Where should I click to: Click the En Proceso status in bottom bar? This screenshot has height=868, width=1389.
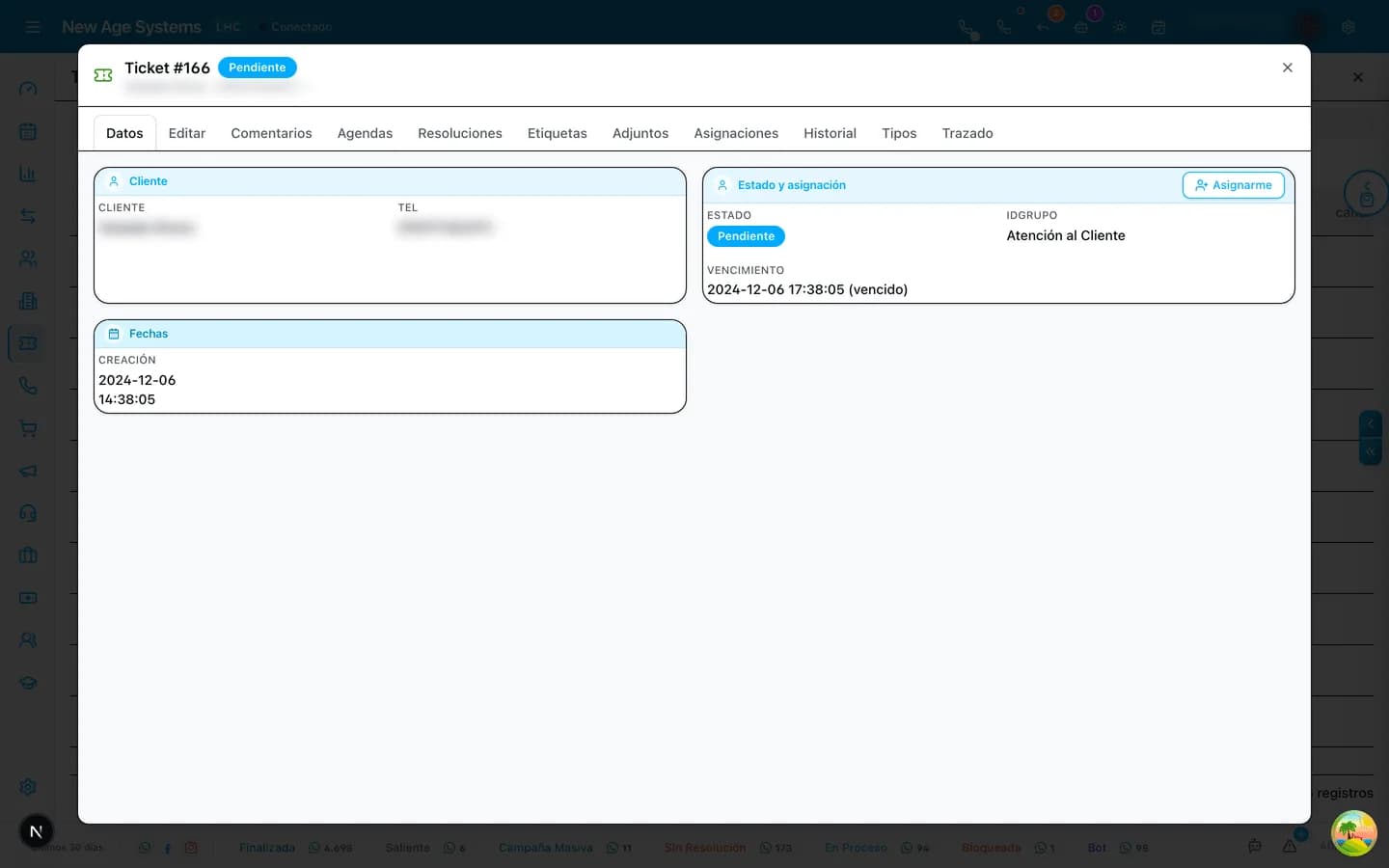click(856, 848)
